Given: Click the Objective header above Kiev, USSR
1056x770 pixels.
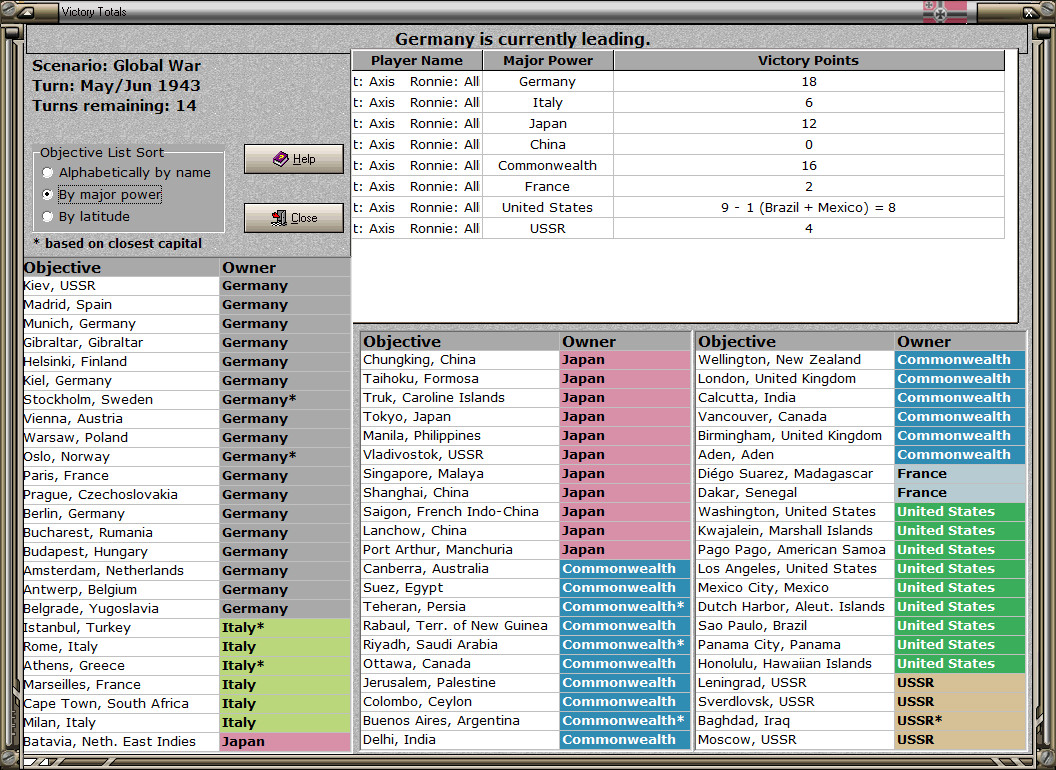Looking at the screenshot, I should (121, 267).
